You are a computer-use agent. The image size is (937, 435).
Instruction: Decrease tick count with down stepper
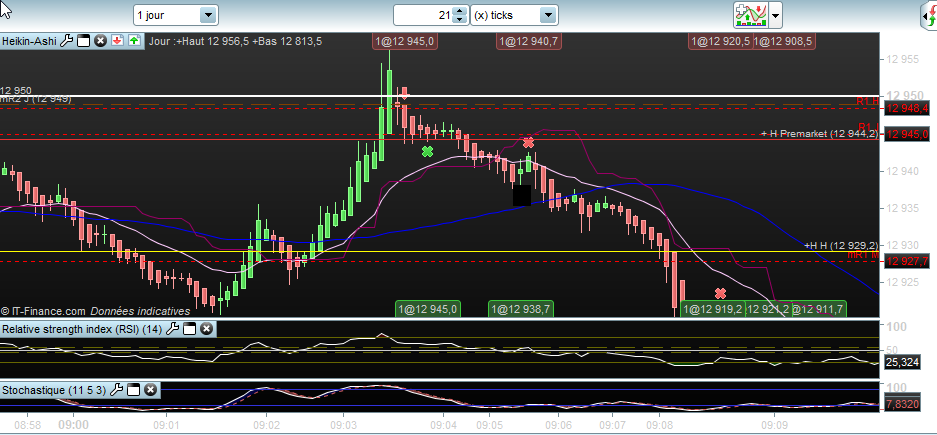(460, 20)
